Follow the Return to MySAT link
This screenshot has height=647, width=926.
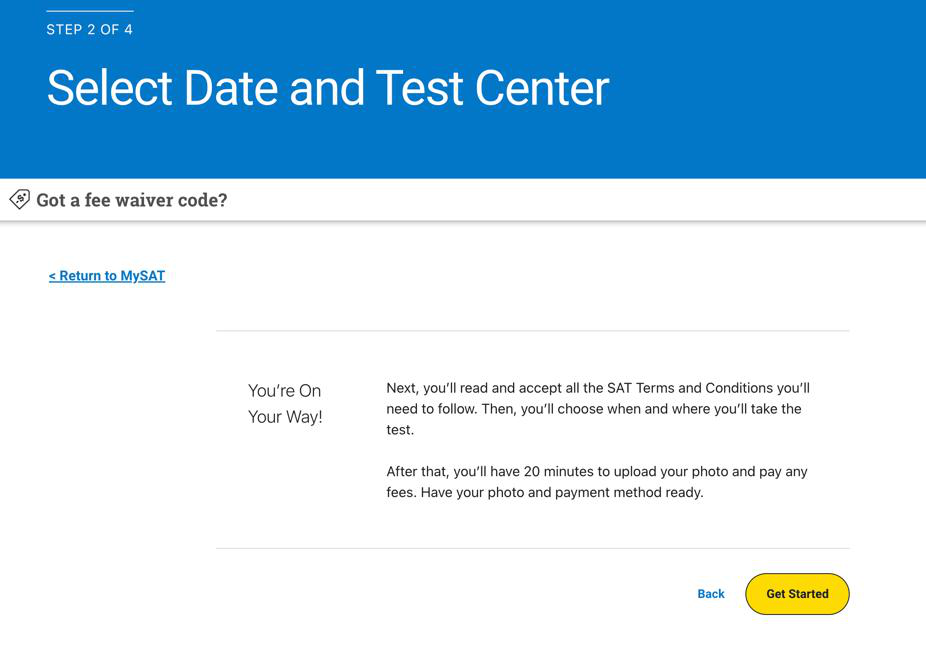[x=107, y=276]
